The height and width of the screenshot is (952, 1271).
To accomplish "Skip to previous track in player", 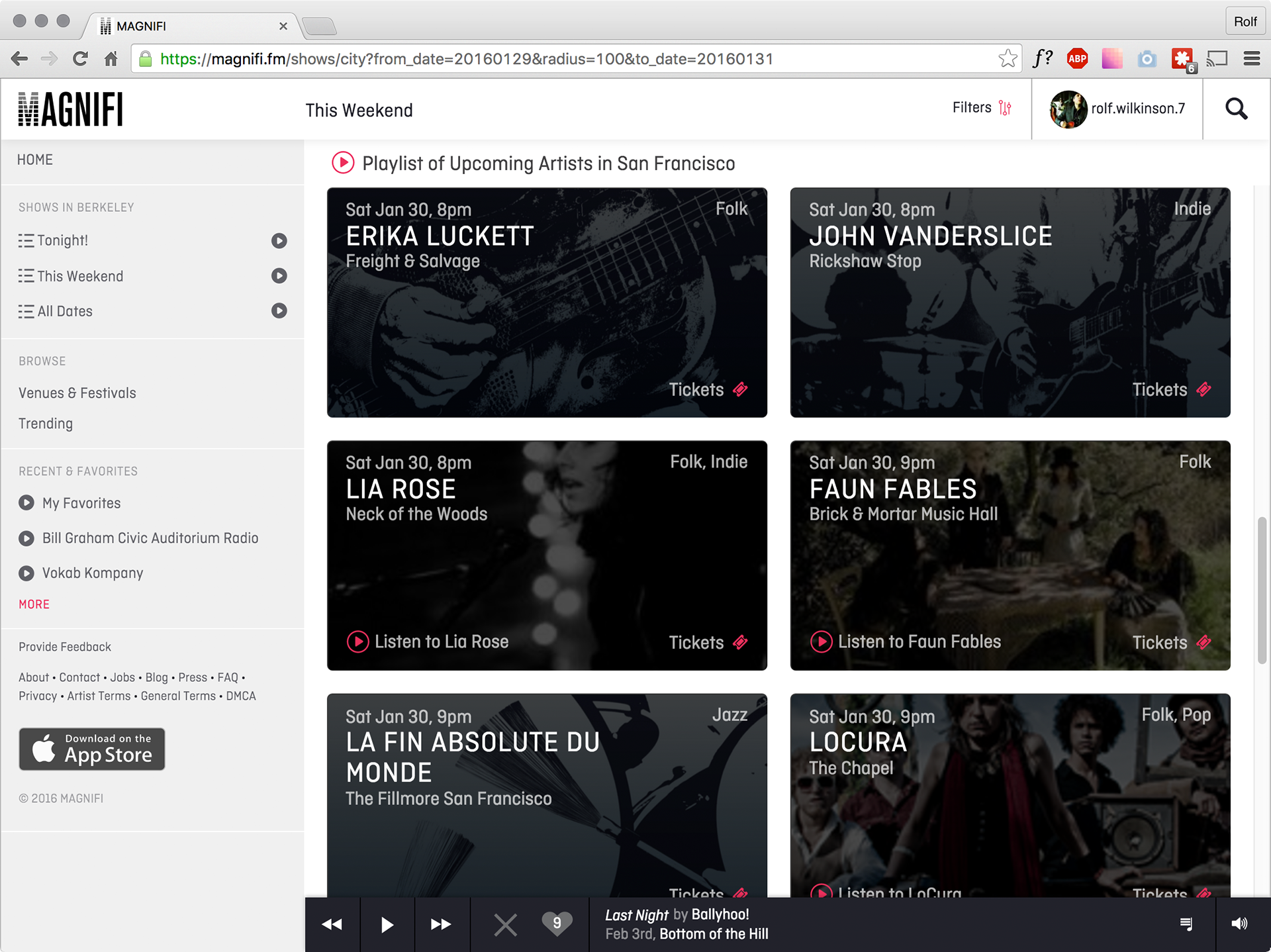I will [x=332, y=924].
